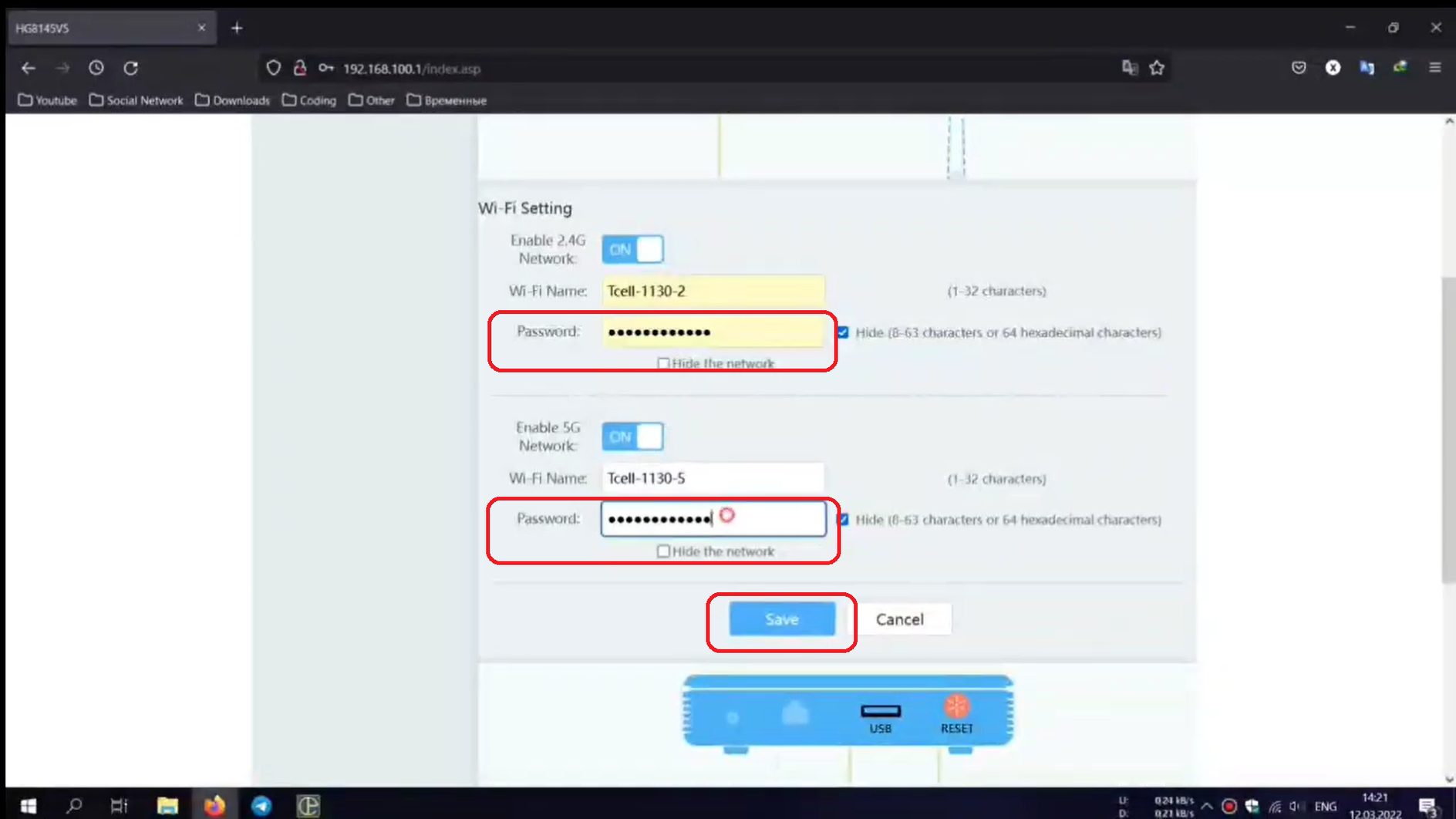The image size is (1456, 819).
Task: Open the Coding bookmarks folder
Action: point(309,100)
